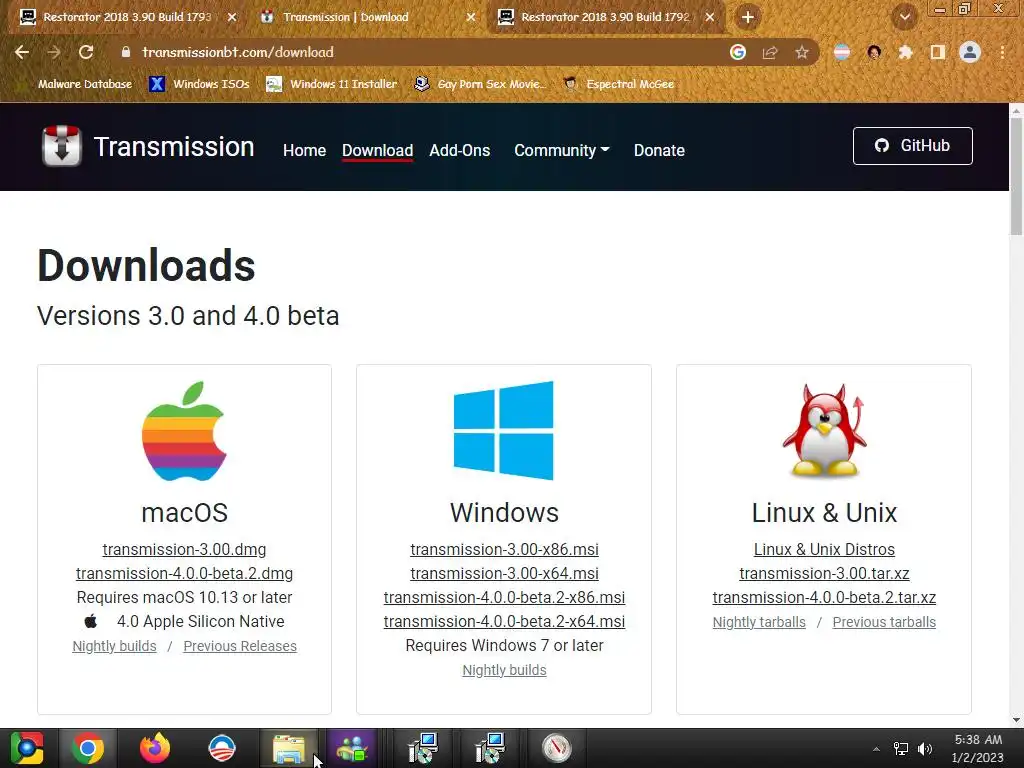Download transmission-3.00-x86.msi
This screenshot has width=1024, height=768.
click(x=504, y=549)
